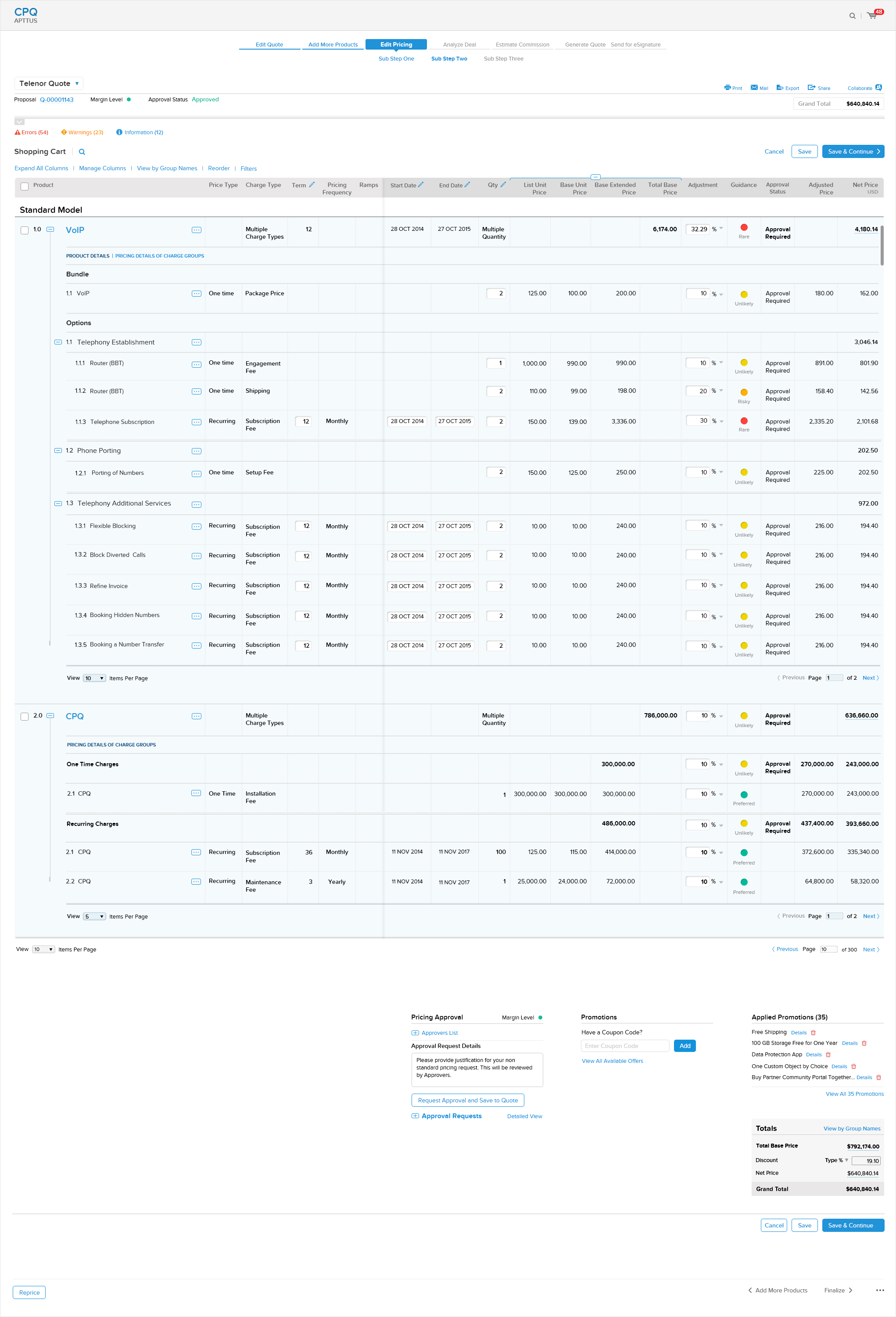896x1317 pixels.
Task: Click the Export icon
Action: [x=780, y=87]
